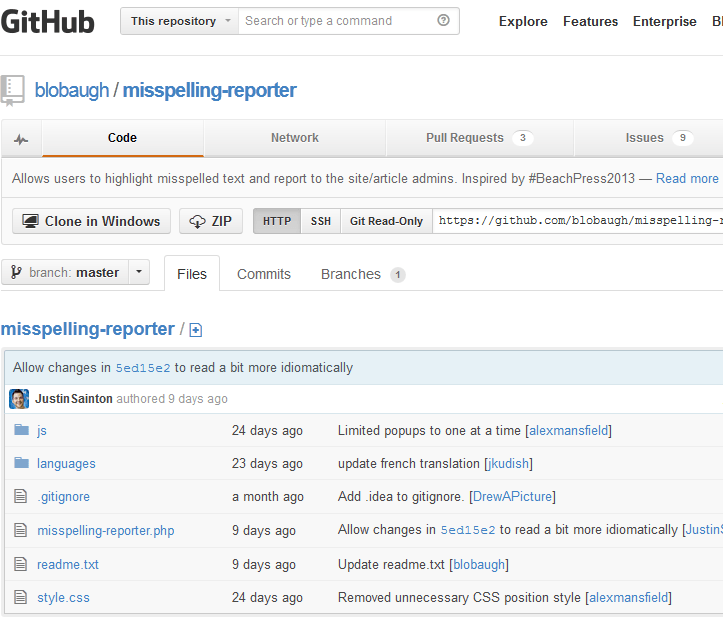Open the blobaugh user profile link
This screenshot has height=630, width=723.
tap(72, 90)
